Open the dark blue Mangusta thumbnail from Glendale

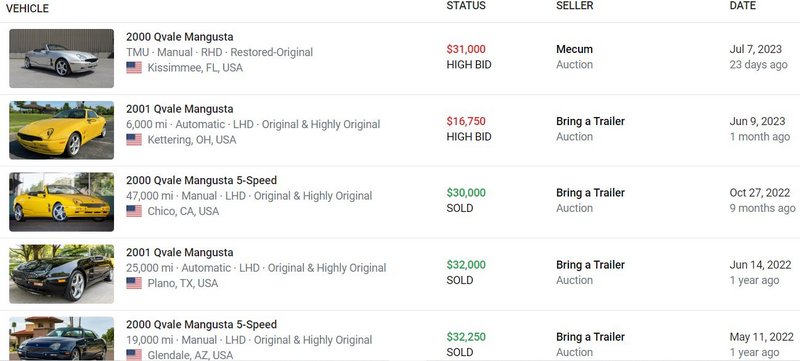62,339
